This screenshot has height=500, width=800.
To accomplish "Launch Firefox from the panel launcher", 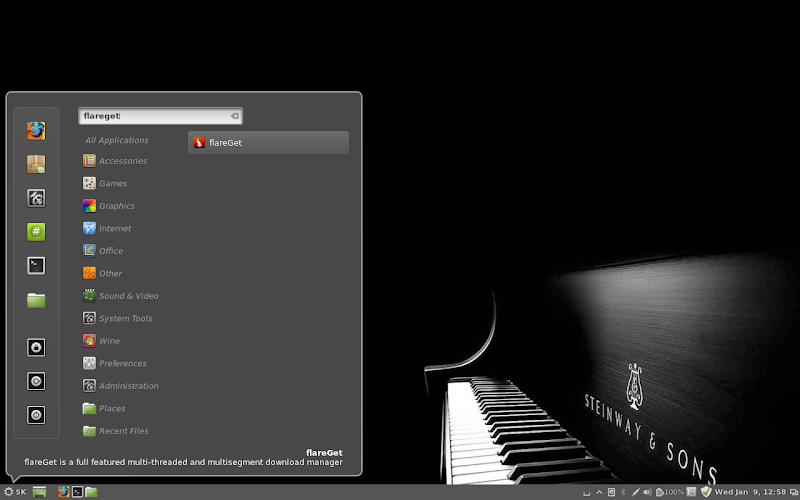I will (x=63, y=492).
